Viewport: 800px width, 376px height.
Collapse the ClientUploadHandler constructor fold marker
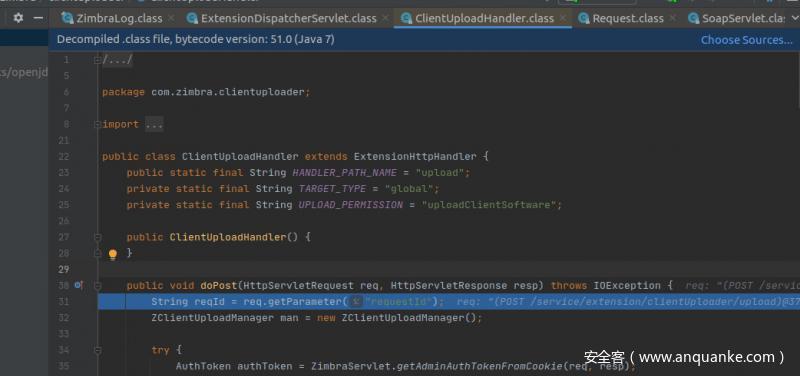click(97, 237)
